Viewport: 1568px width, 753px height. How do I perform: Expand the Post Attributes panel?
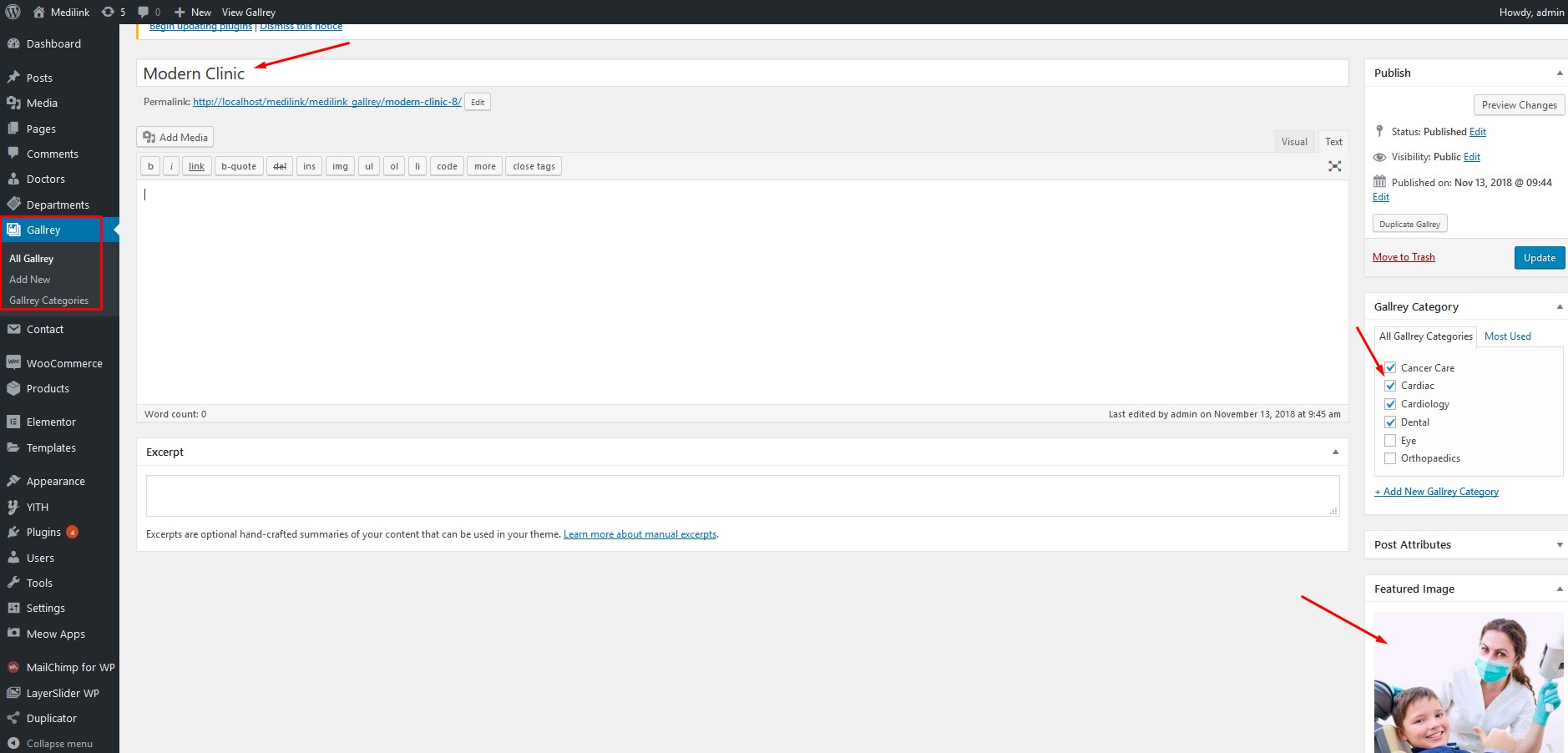[x=1559, y=544]
